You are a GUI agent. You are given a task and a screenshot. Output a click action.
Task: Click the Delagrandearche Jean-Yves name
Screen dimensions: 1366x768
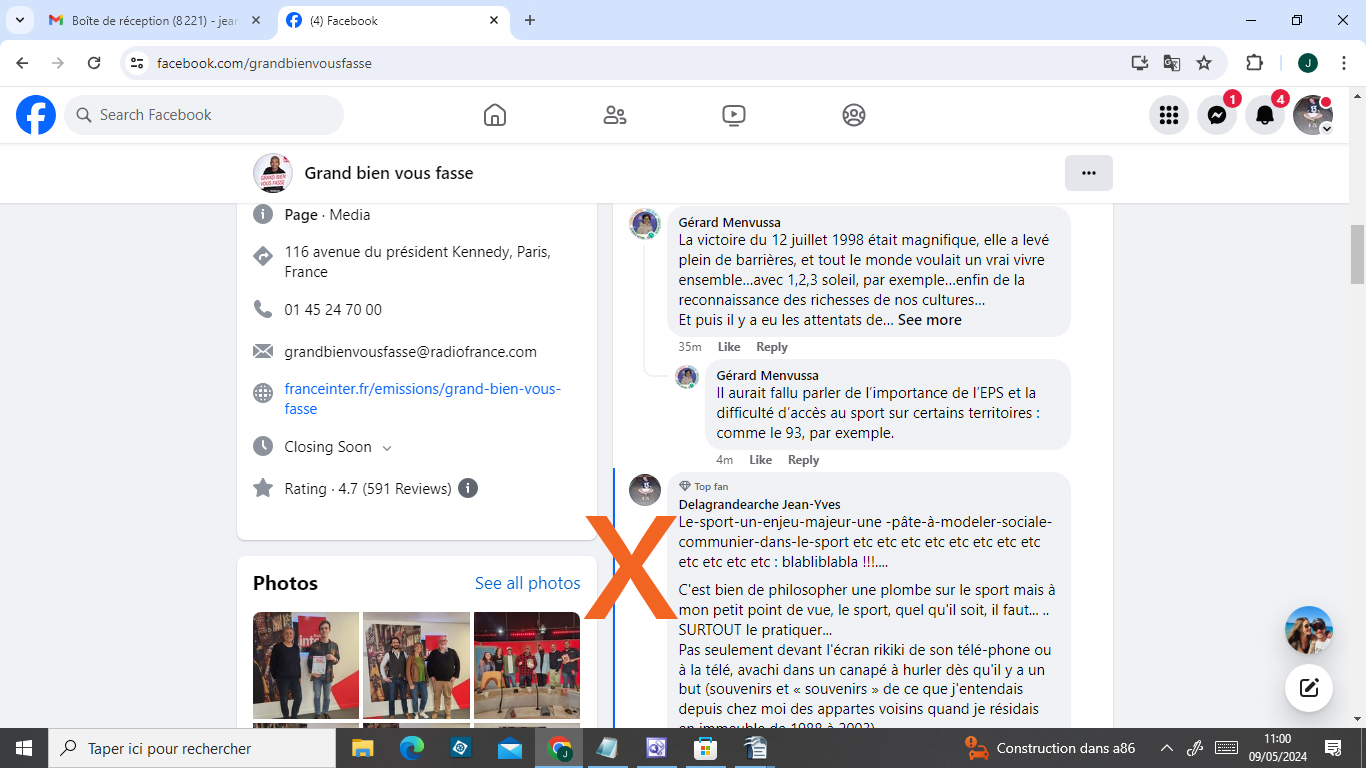coord(759,505)
